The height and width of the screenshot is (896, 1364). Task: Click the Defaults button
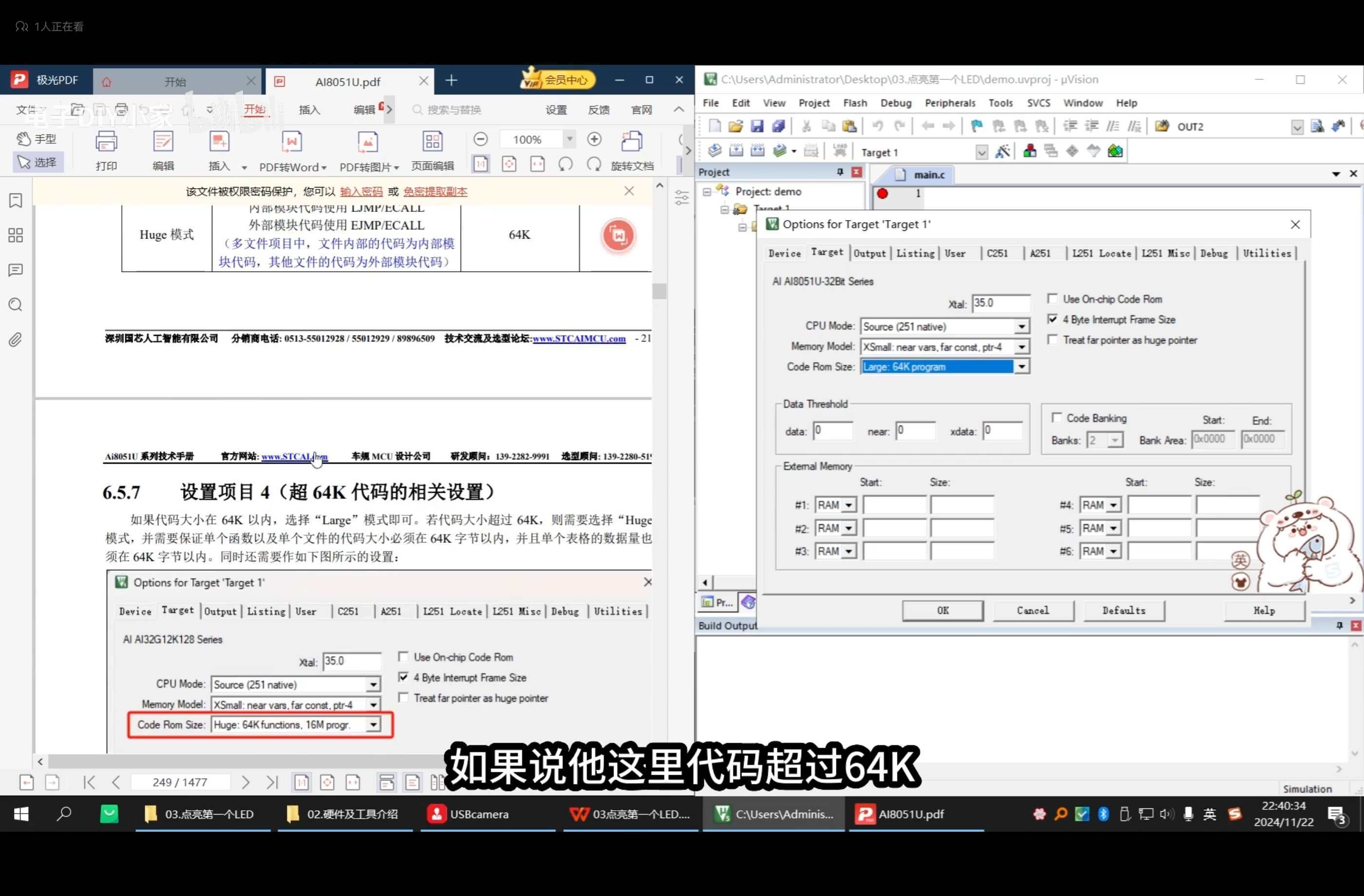(x=1123, y=610)
